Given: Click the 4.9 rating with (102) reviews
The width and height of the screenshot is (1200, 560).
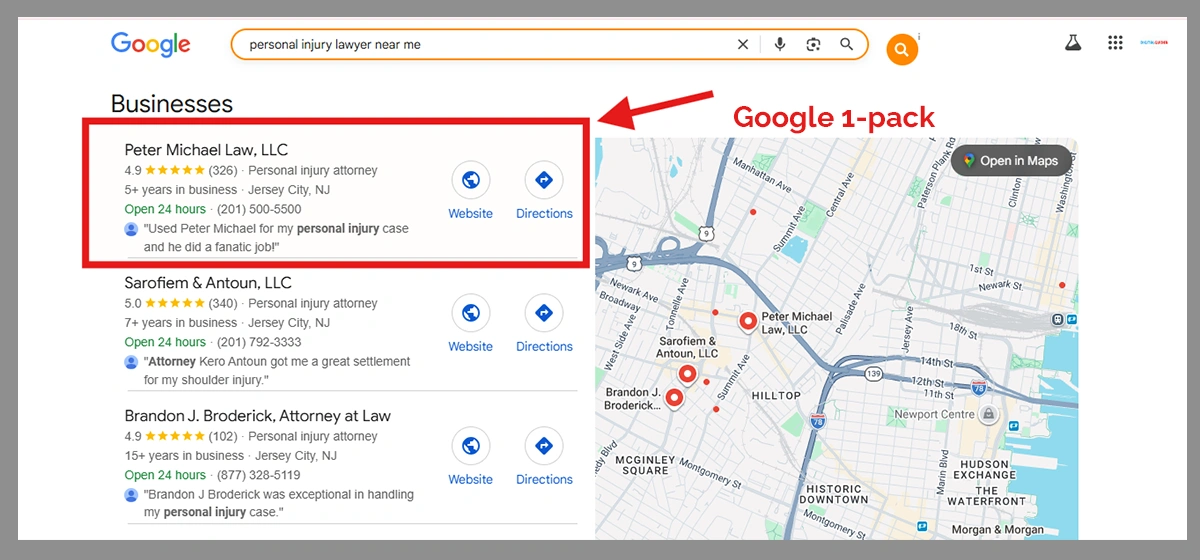Looking at the screenshot, I should click(x=182, y=437).
